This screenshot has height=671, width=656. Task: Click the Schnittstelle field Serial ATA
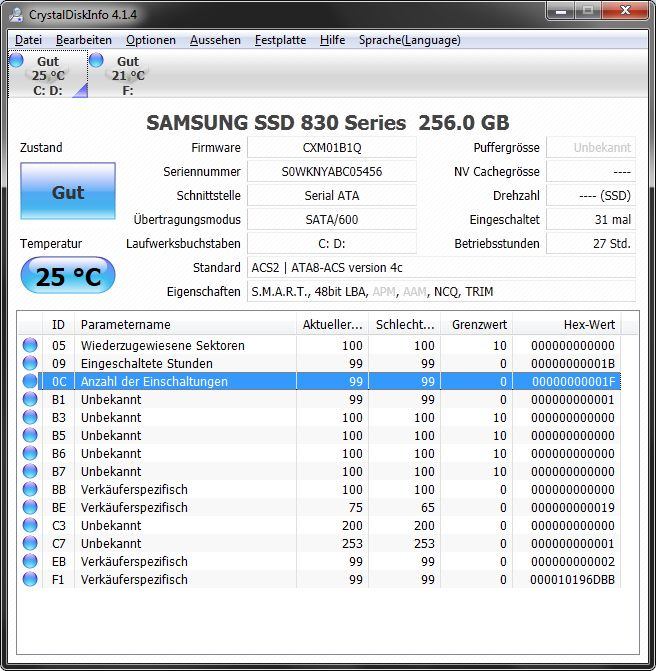coord(332,196)
